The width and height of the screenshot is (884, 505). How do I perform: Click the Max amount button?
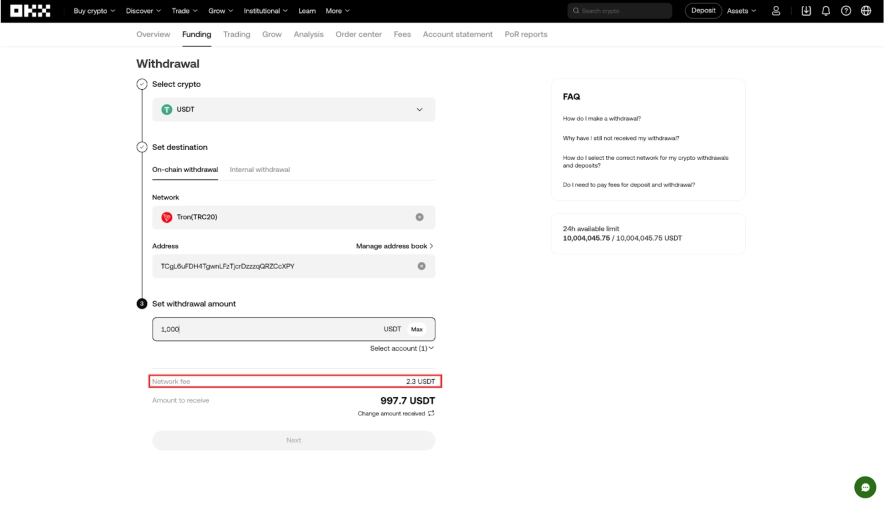(x=417, y=329)
